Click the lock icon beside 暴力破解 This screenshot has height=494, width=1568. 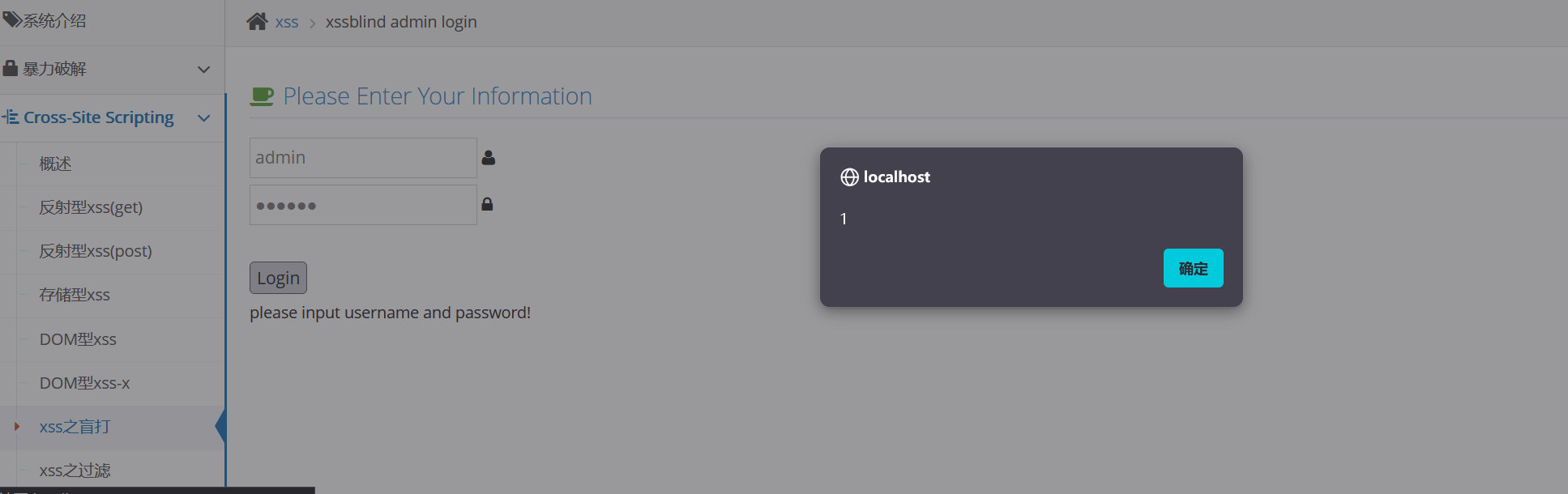tap(11, 68)
